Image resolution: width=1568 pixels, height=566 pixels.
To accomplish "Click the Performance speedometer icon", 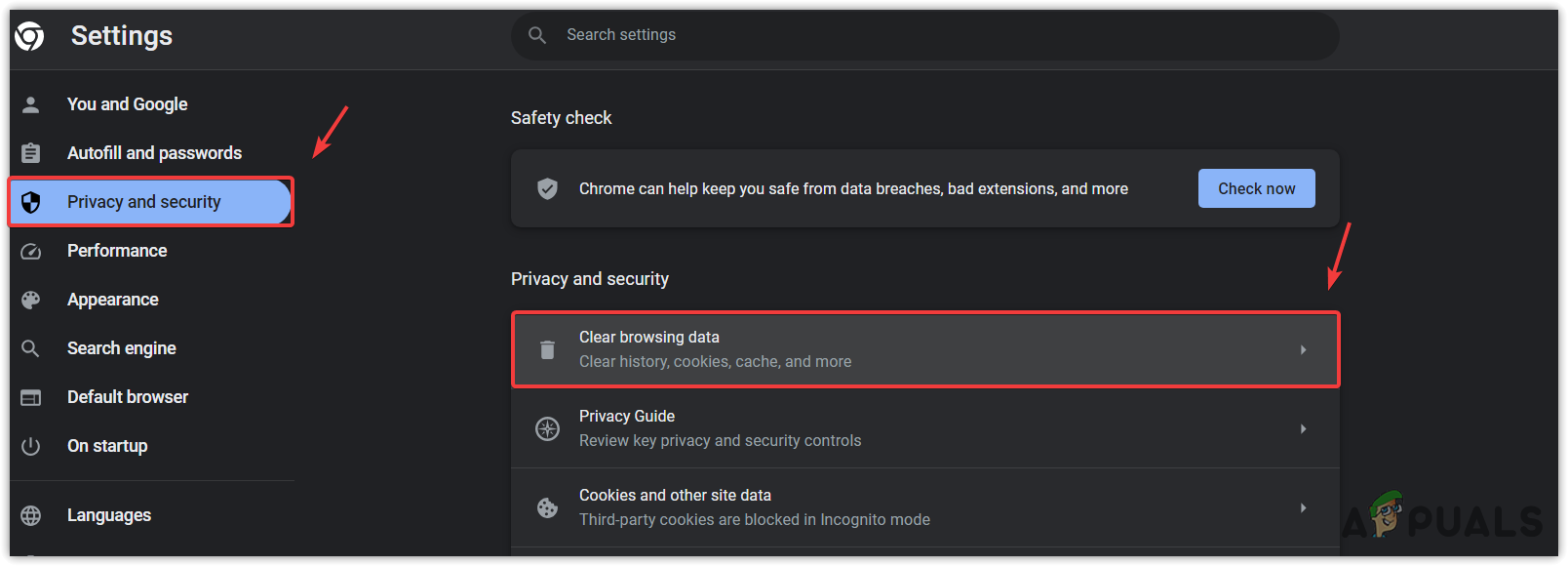I will pos(31,251).
